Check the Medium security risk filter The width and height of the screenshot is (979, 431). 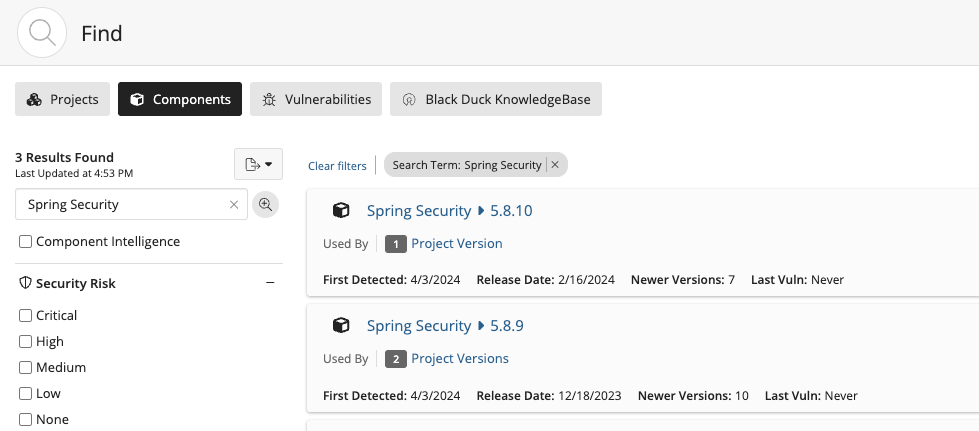26,367
